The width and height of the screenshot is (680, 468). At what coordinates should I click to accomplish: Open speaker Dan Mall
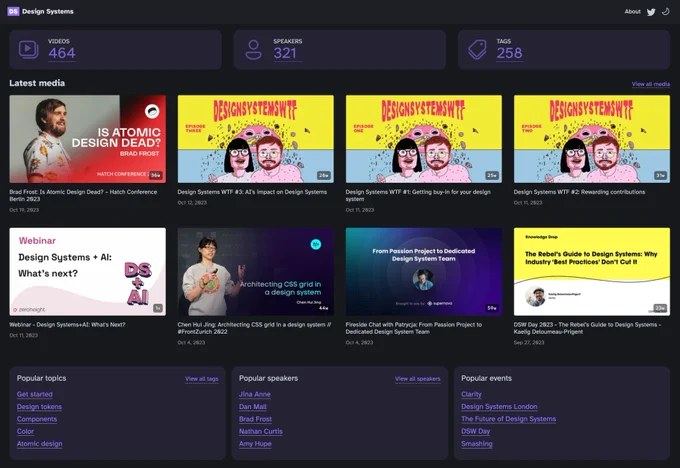(x=253, y=407)
